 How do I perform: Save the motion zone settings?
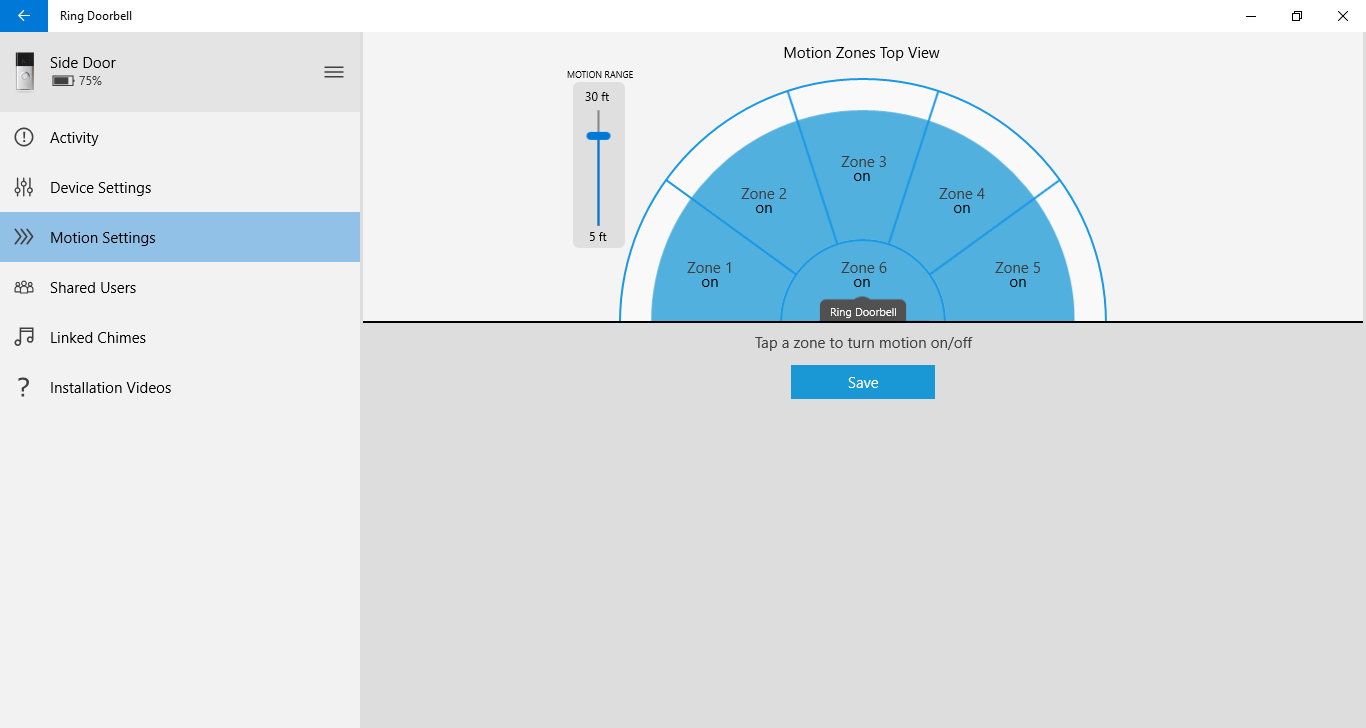coord(863,382)
